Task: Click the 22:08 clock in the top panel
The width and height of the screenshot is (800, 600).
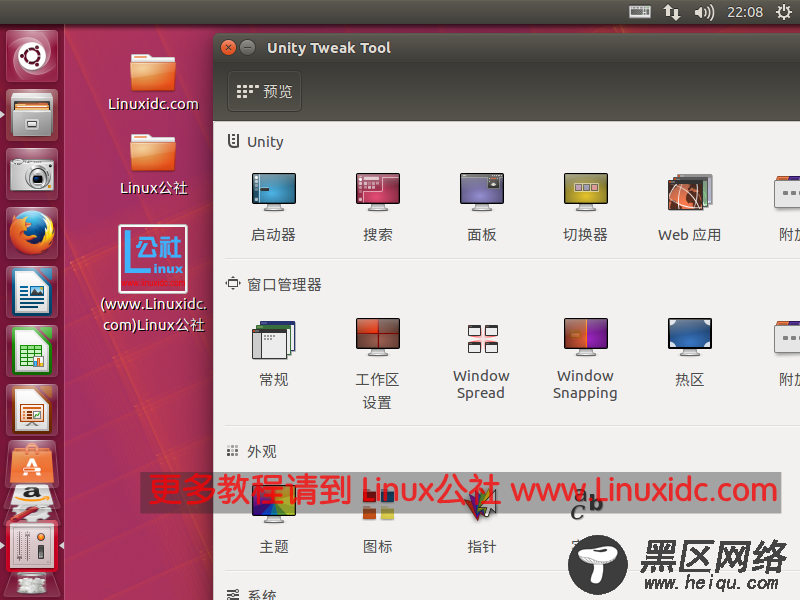Action: click(745, 12)
